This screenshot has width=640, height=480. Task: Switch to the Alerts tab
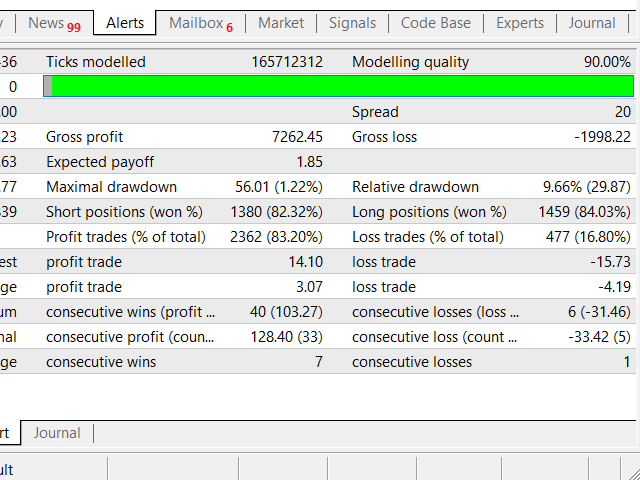[x=125, y=23]
